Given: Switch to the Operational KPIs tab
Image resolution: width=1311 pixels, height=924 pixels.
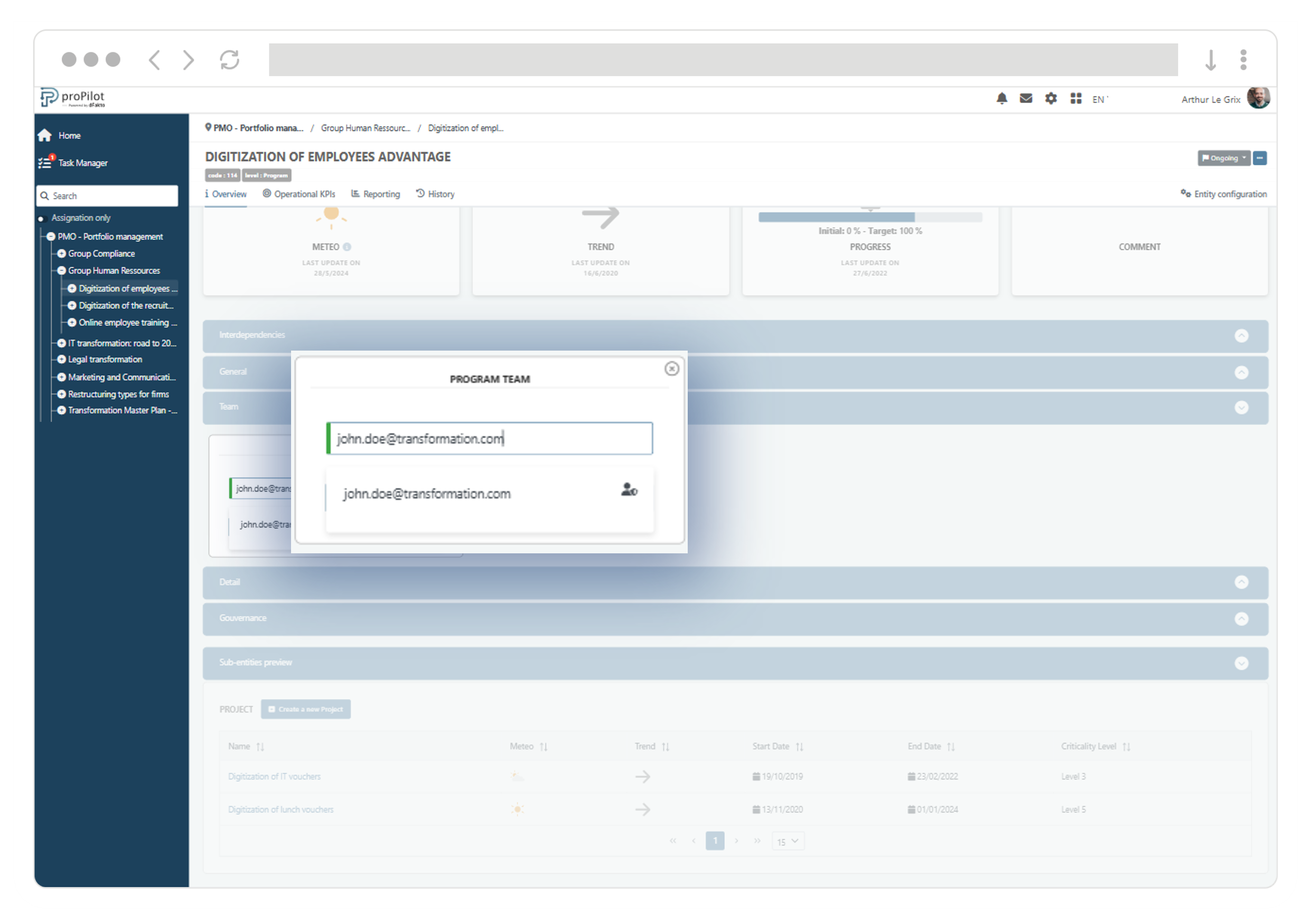Looking at the screenshot, I should tap(299, 194).
